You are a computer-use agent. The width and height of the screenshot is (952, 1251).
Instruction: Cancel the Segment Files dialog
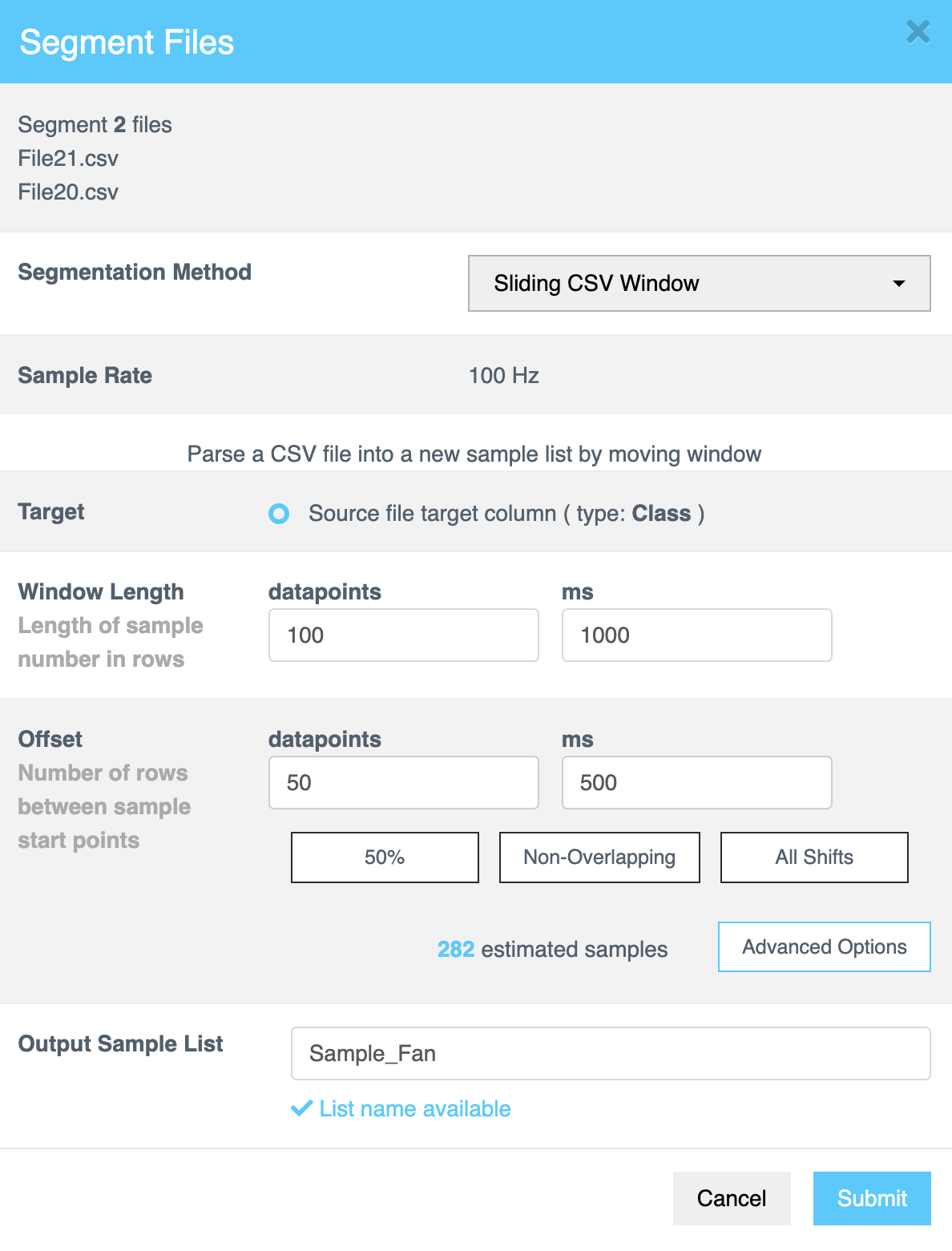coord(731,1198)
